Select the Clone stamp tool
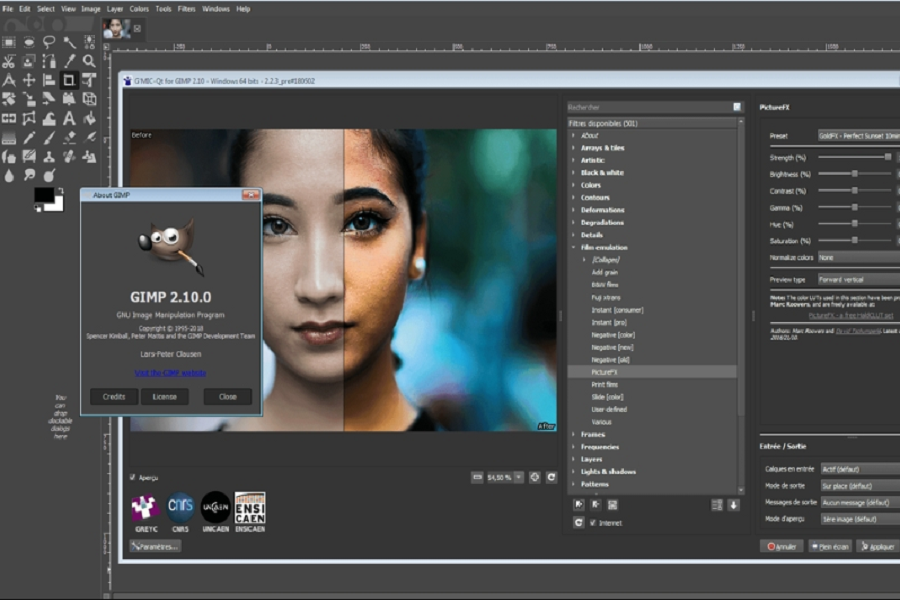This screenshot has height=600, width=900. click(x=49, y=157)
